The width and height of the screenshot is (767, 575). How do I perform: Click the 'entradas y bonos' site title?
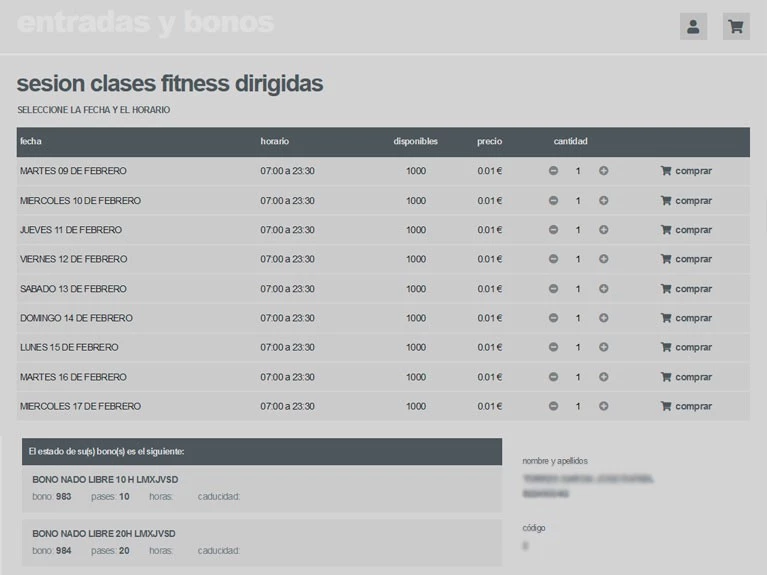pyautogui.click(x=146, y=23)
